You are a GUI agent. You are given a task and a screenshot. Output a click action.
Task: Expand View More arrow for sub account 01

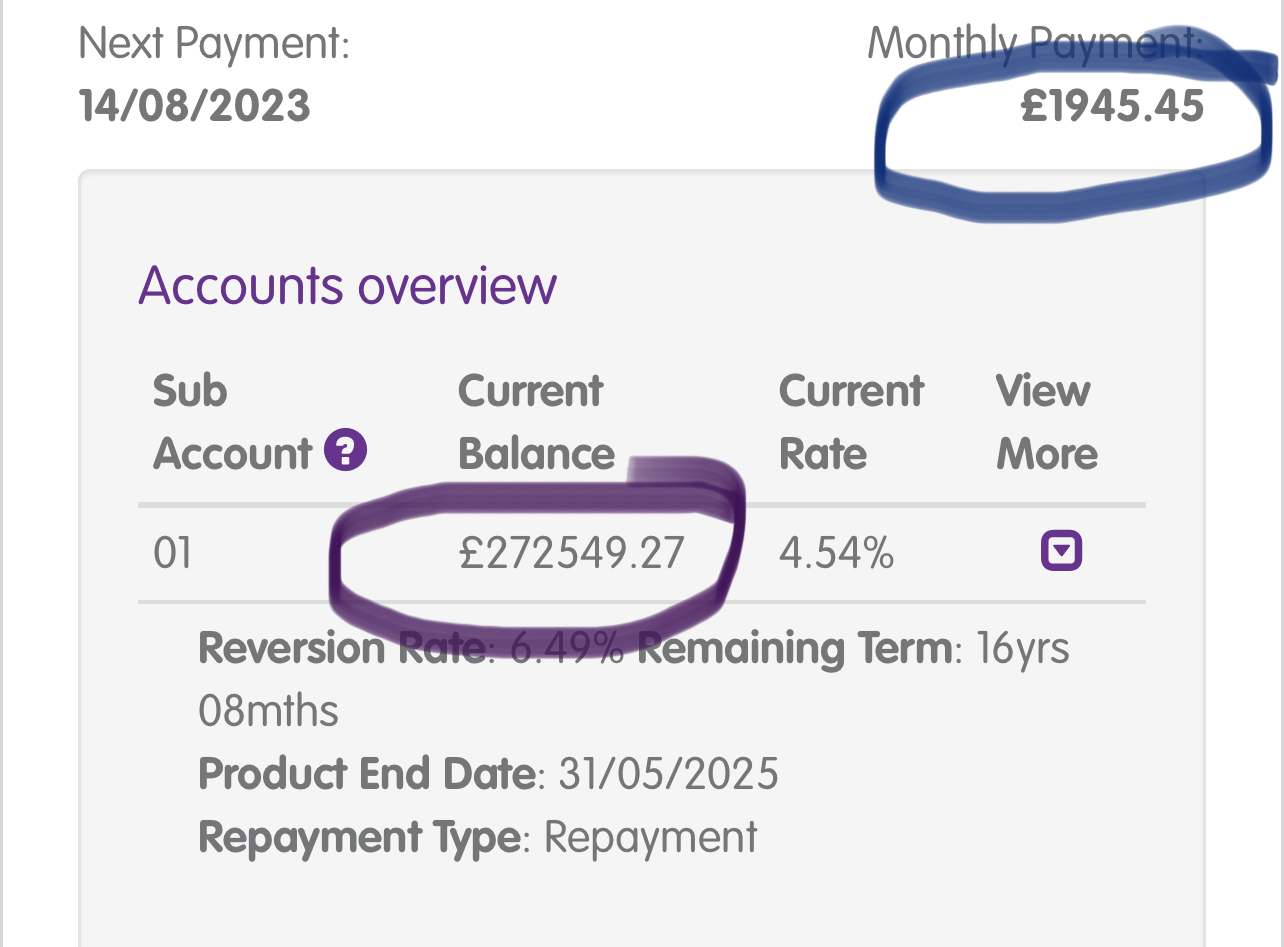[1061, 551]
